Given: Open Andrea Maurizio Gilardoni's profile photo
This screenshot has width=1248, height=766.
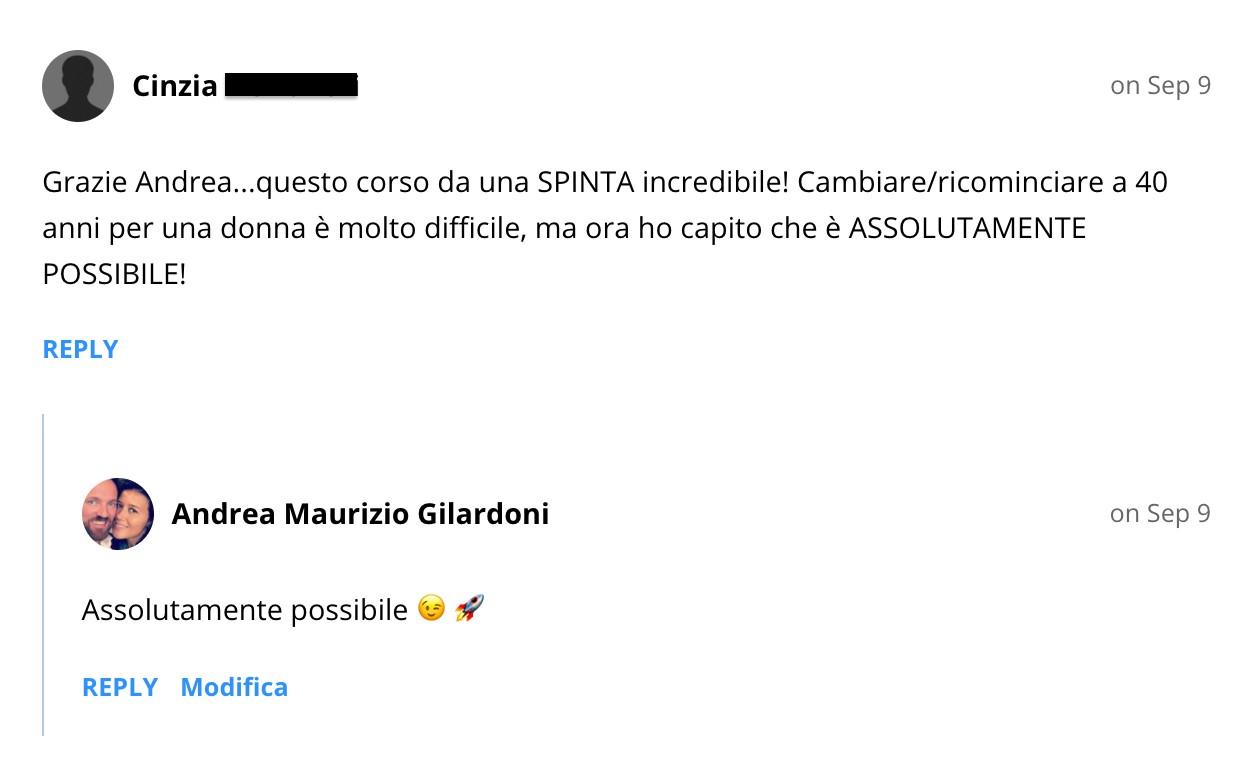Looking at the screenshot, I should click(118, 514).
